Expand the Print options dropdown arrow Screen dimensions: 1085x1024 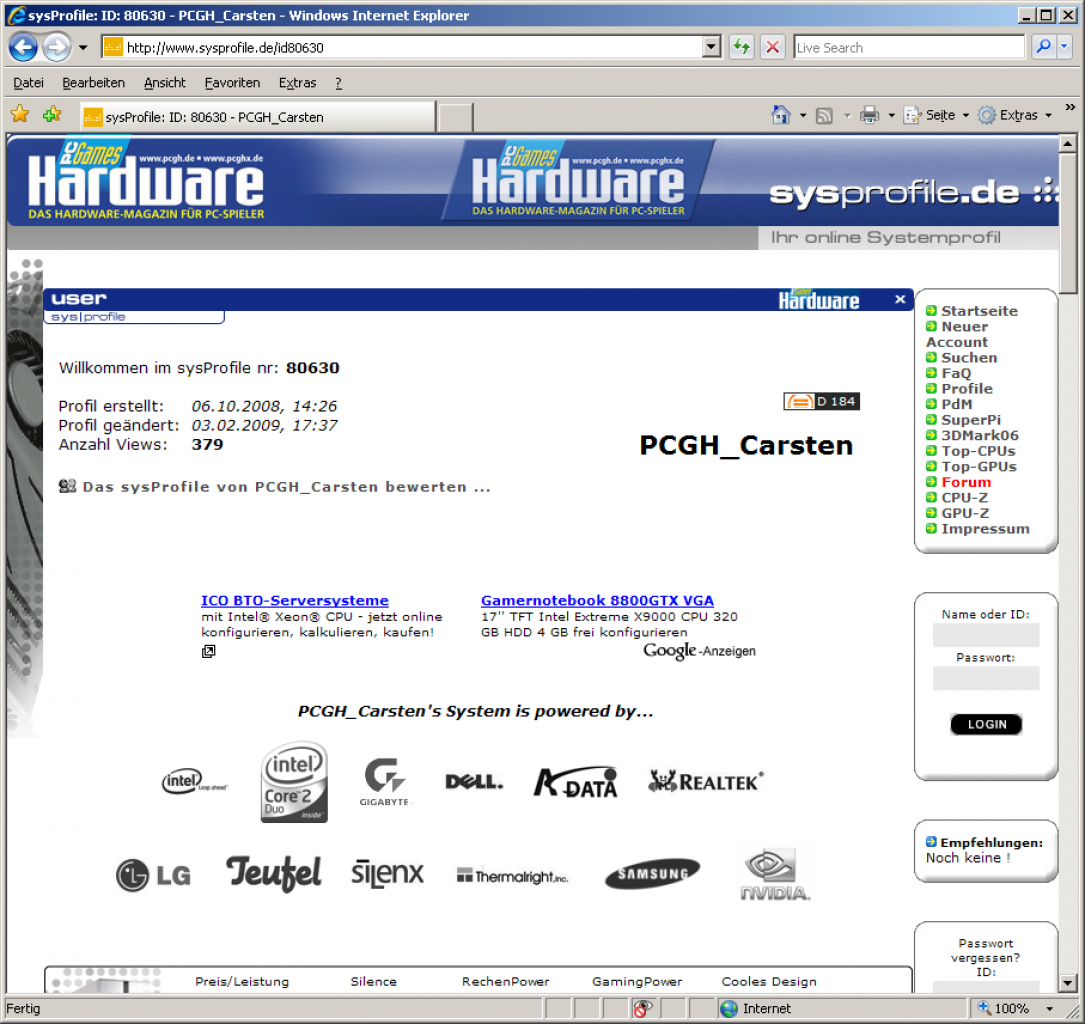[891, 116]
